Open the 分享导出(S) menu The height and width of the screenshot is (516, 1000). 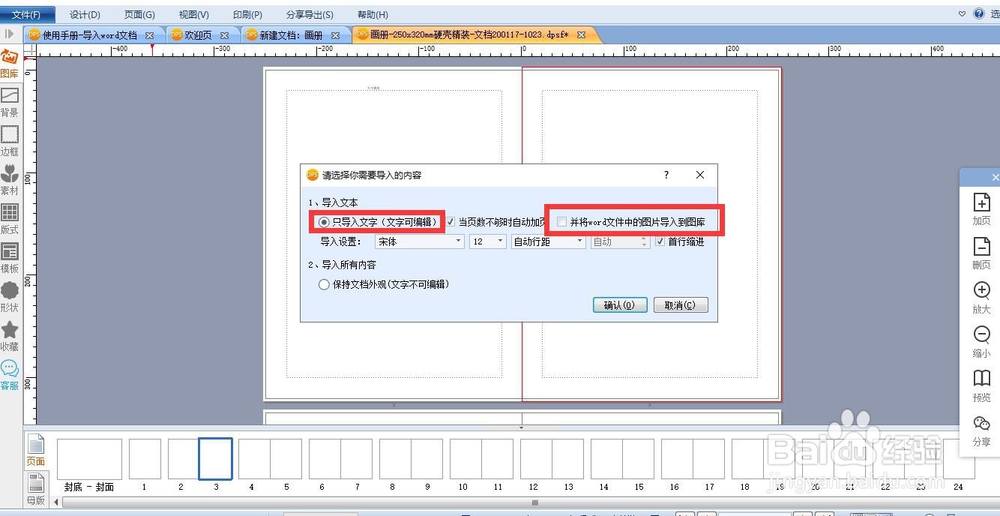pos(310,15)
